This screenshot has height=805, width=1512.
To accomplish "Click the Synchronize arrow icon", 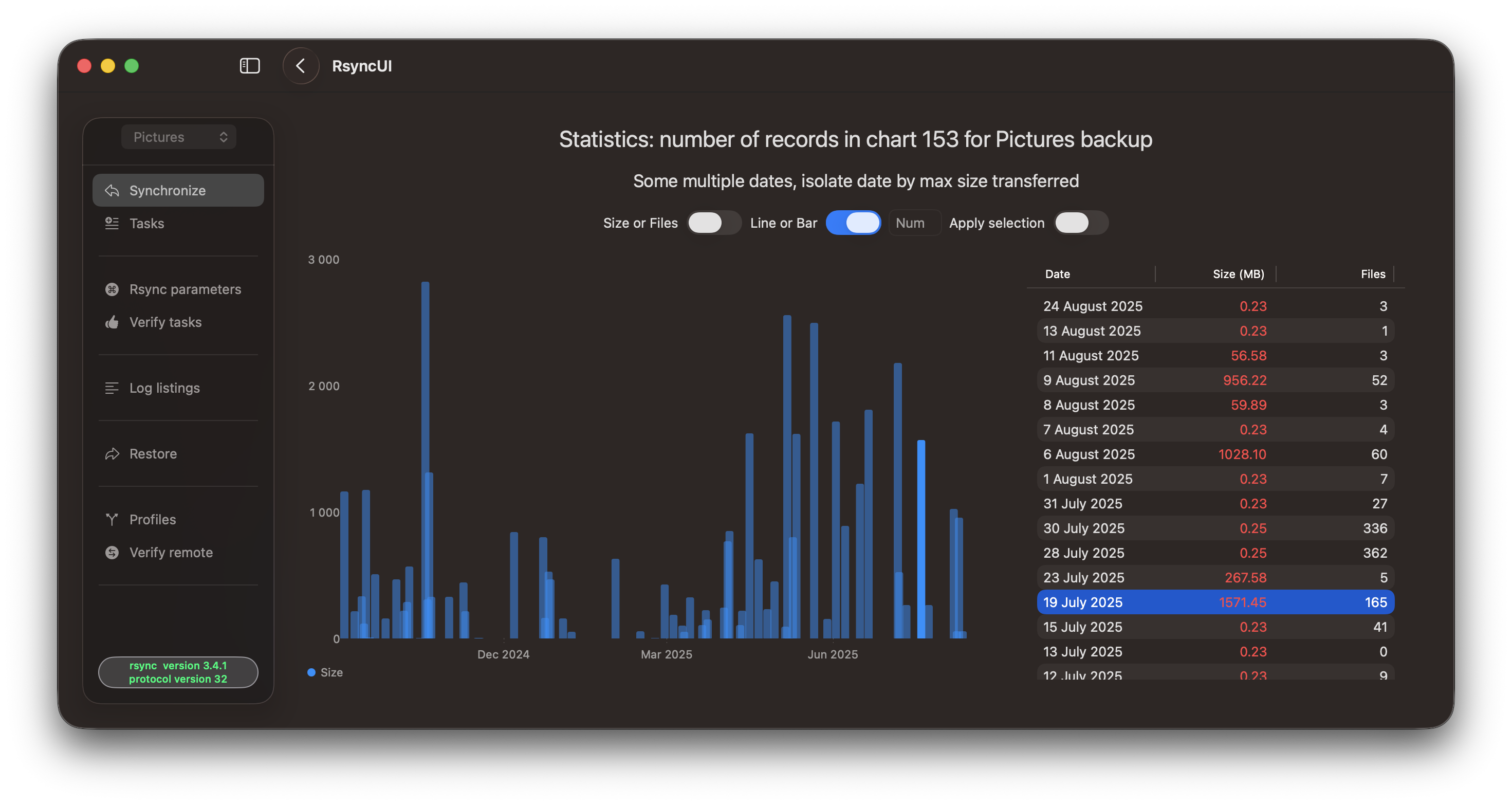I will click(x=112, y=190).
